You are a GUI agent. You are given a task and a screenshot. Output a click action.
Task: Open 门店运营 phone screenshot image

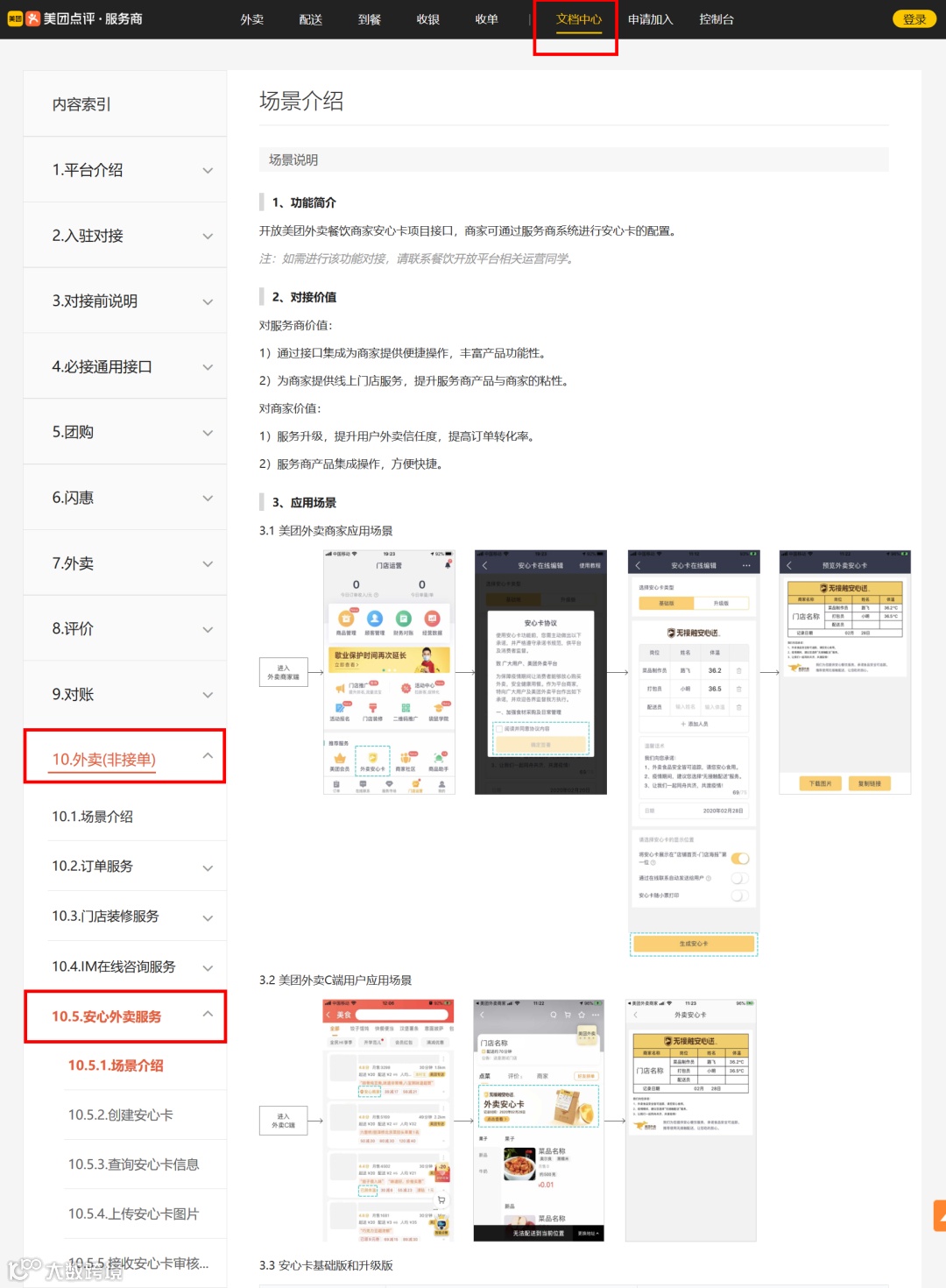click(x=389, y=672)
